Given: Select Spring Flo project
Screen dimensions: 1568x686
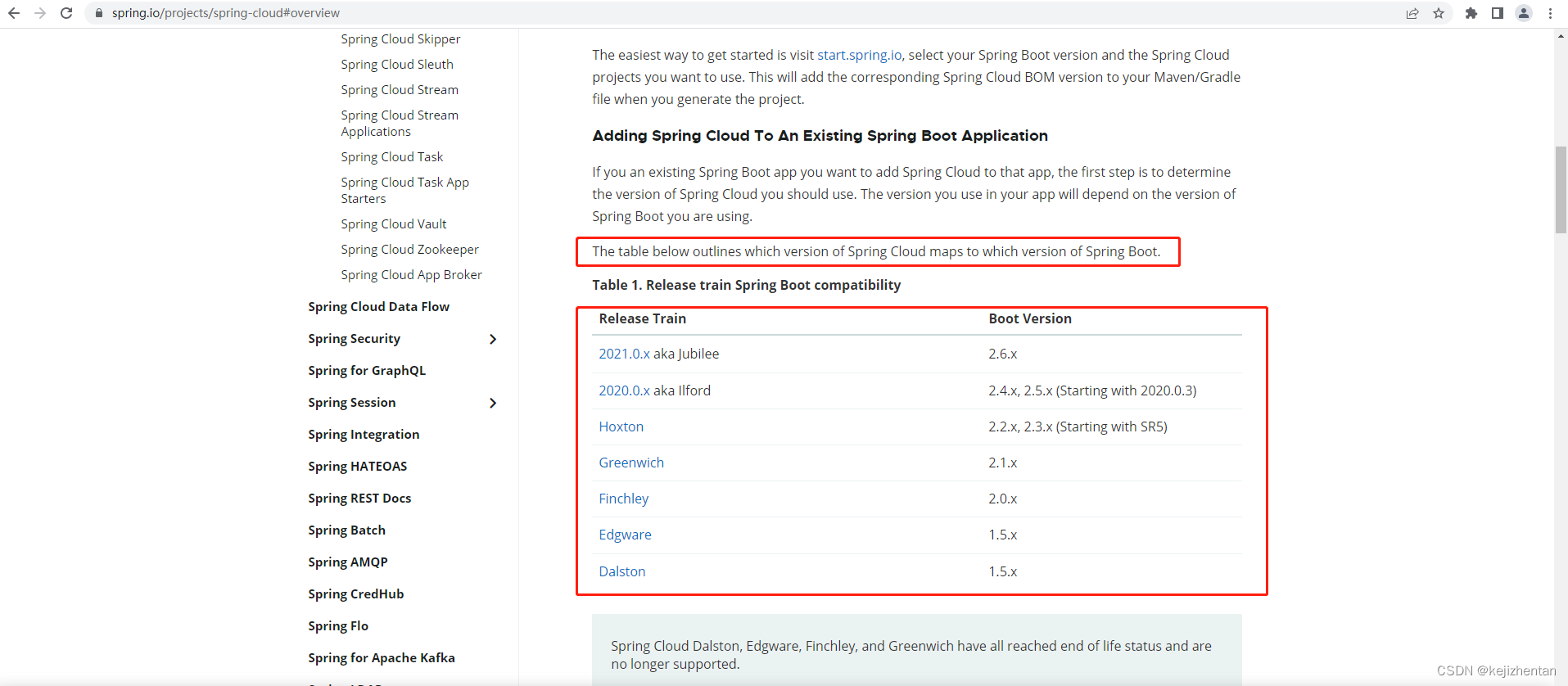Looking at the screenshot, I should [x=338, y=626].
